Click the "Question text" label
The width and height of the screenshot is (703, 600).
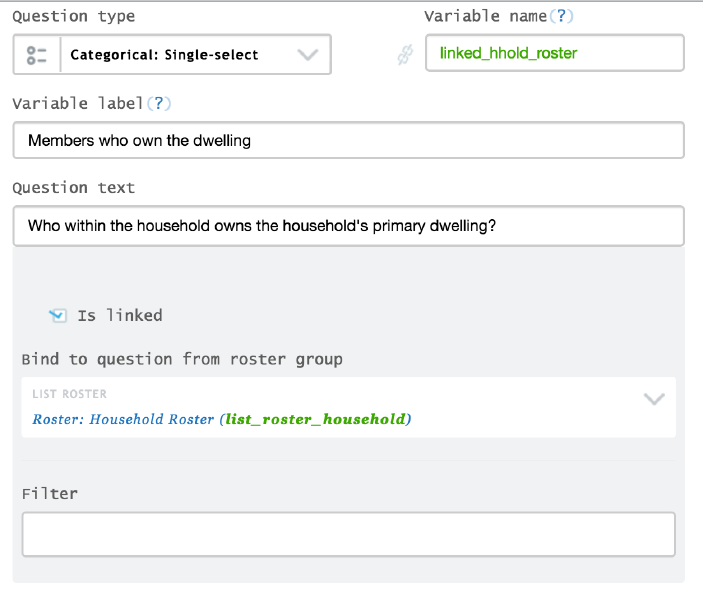click(x=73, y=187)
